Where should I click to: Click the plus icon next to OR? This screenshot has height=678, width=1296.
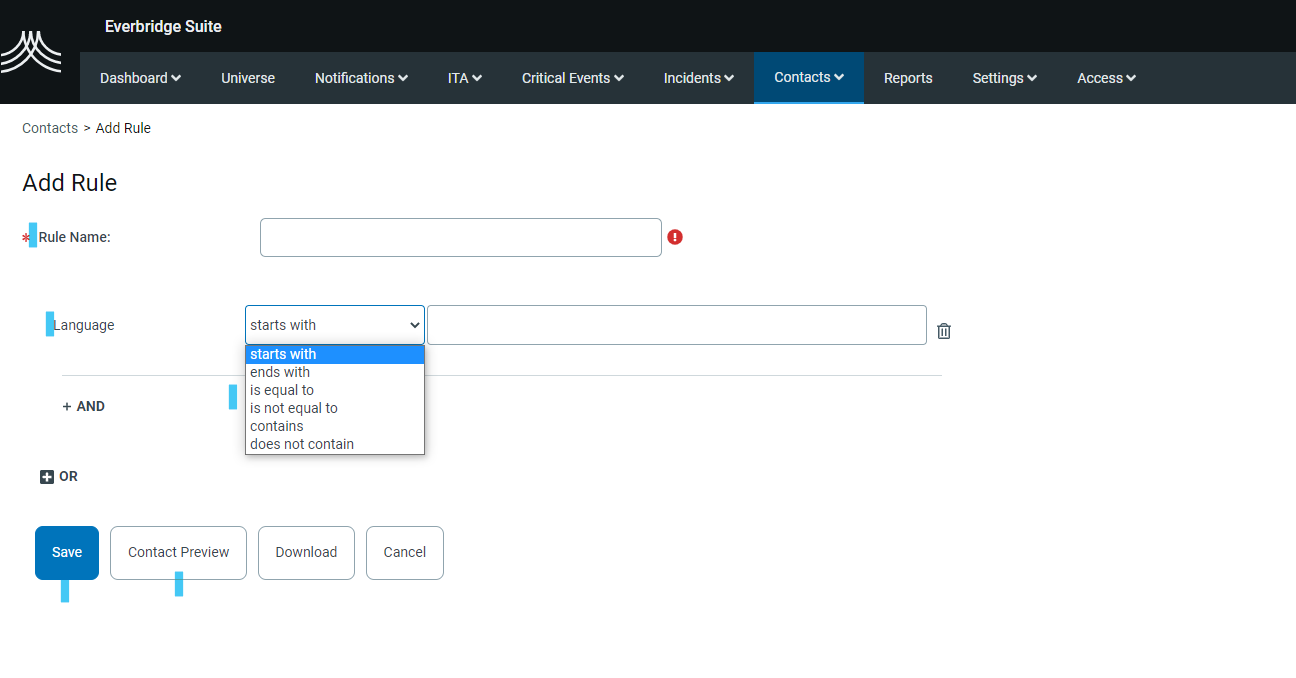[45, 476]
